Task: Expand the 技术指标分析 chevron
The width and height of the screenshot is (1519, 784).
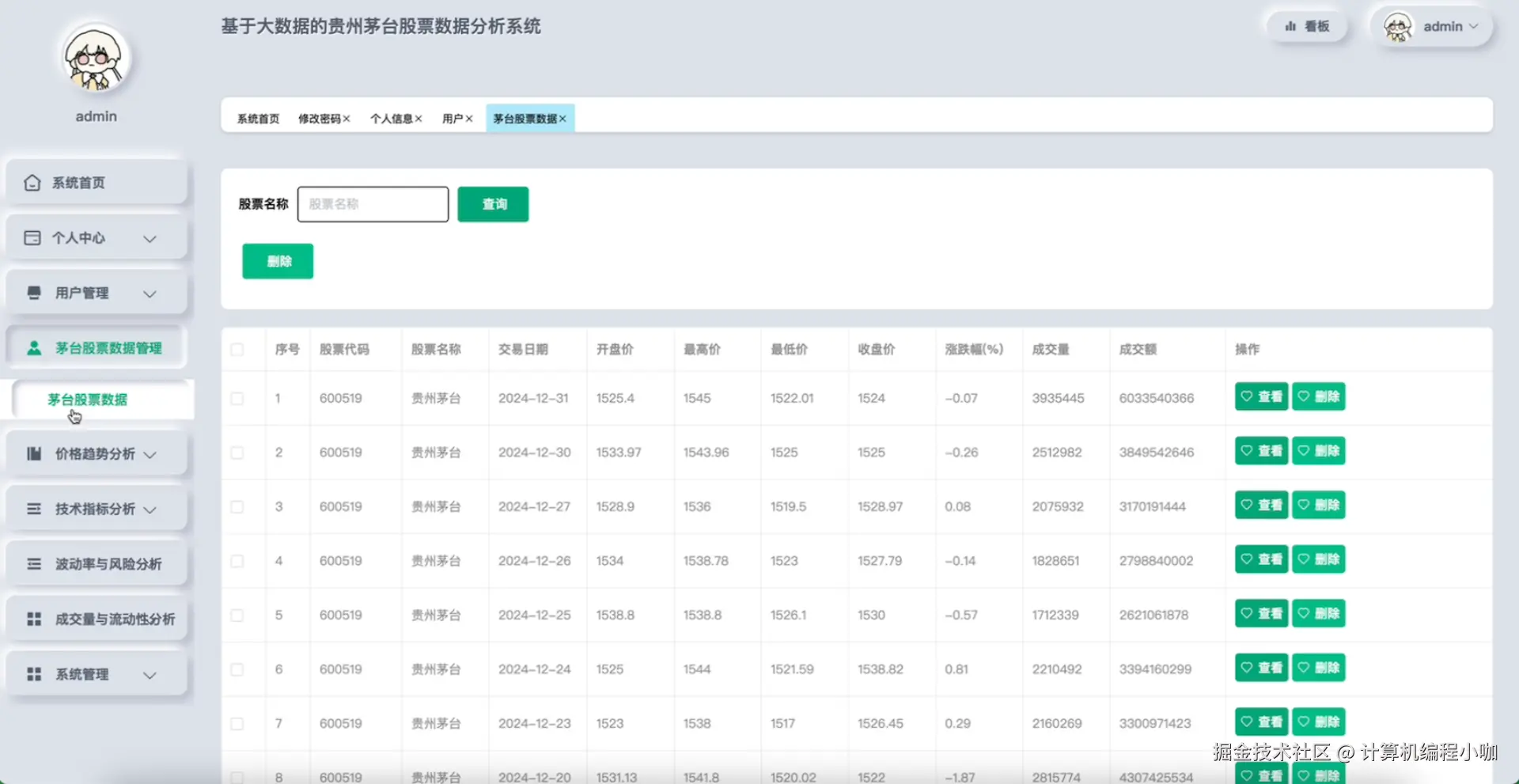Action: pos(150,509)
